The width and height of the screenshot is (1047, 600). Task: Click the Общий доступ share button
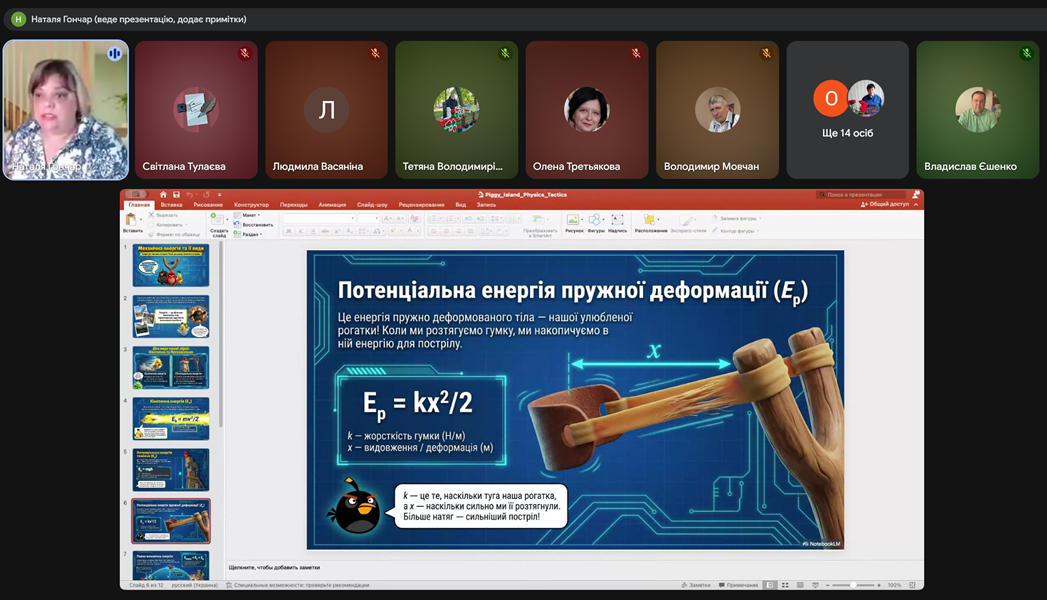tap(885, 204)
